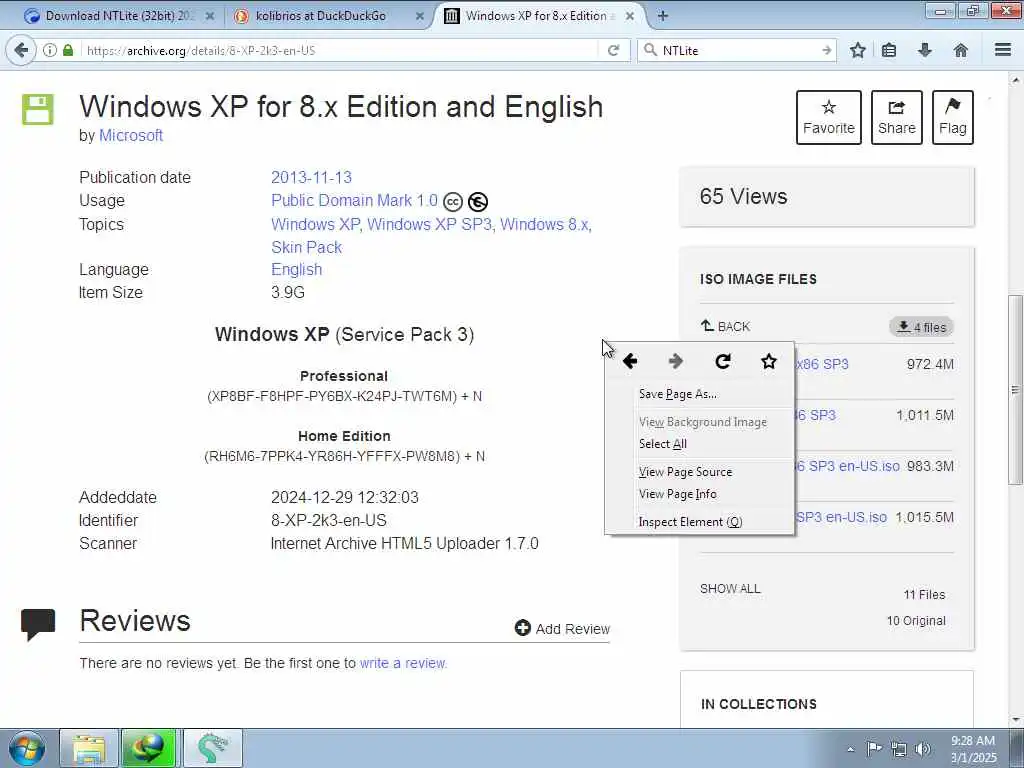Click the green floppy disk software icon
Viewport: 1024px width, 768px height.
click(38, 109)
